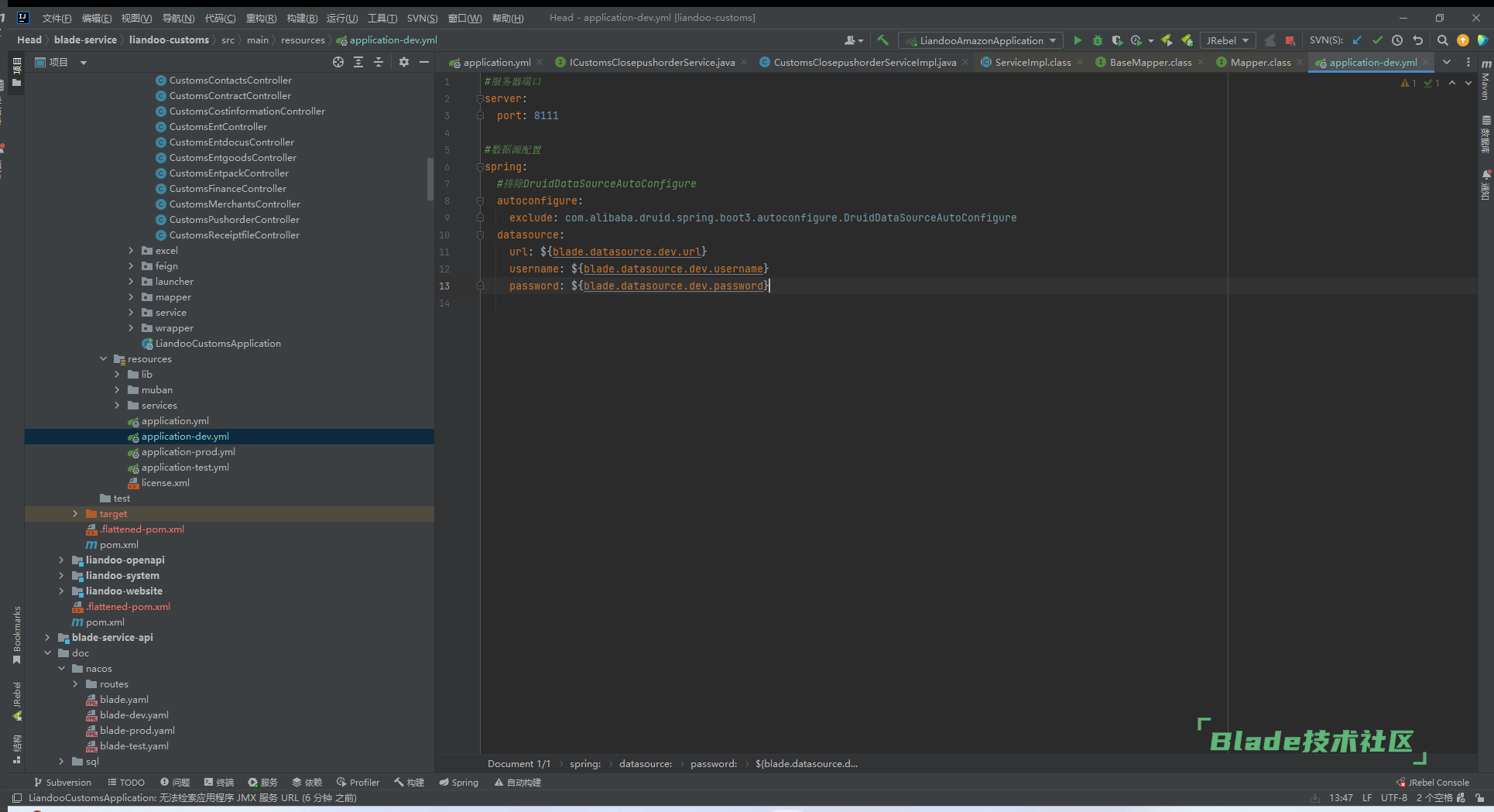Expand the excel folder

click(131, 251)
